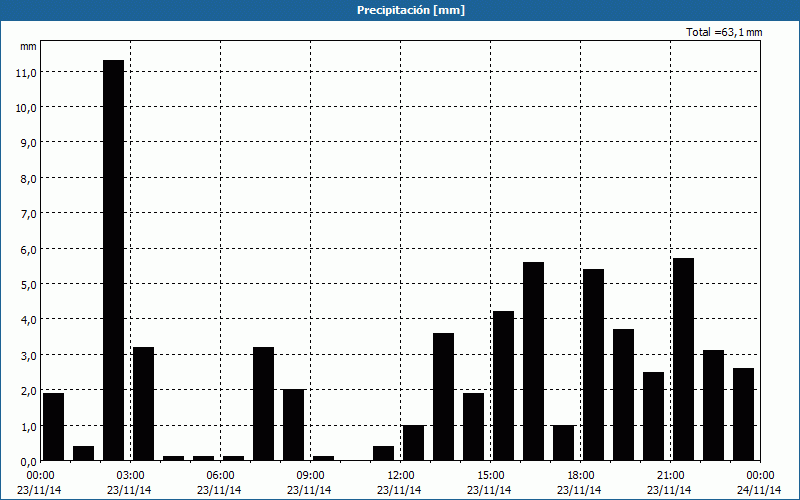Select the final bar ending at 00:00 24/11/14
The image size is (800, 500).
click(x=743, y=414)
